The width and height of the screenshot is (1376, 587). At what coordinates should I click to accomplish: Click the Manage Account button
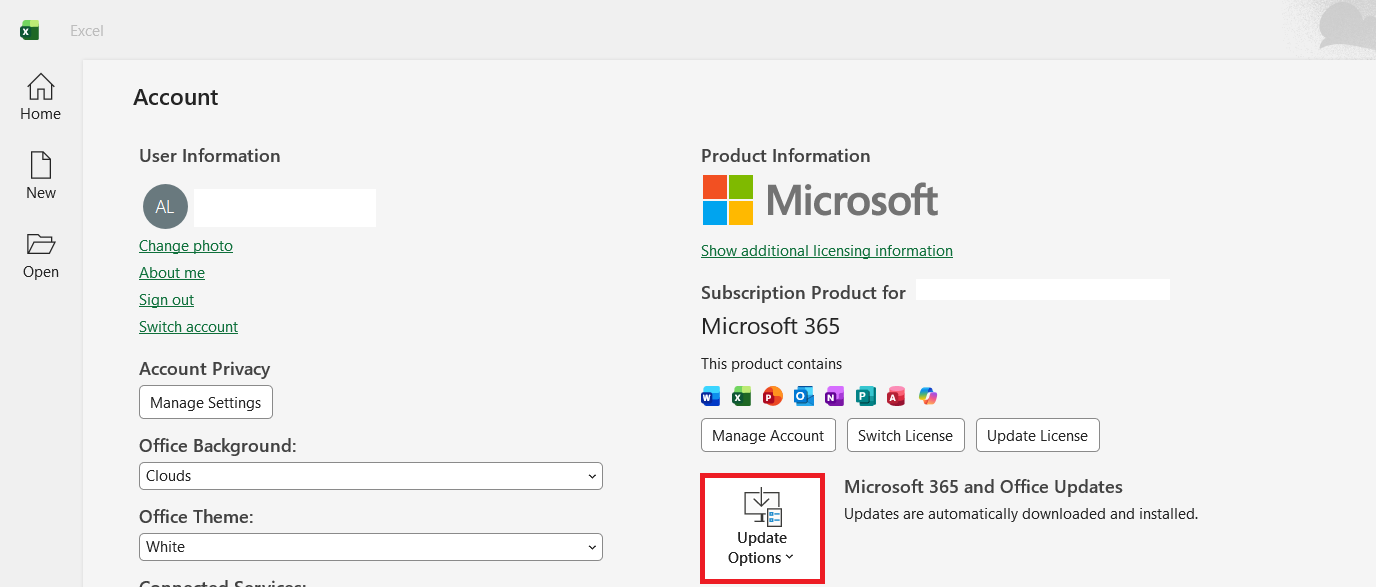[x=768, y=435]
